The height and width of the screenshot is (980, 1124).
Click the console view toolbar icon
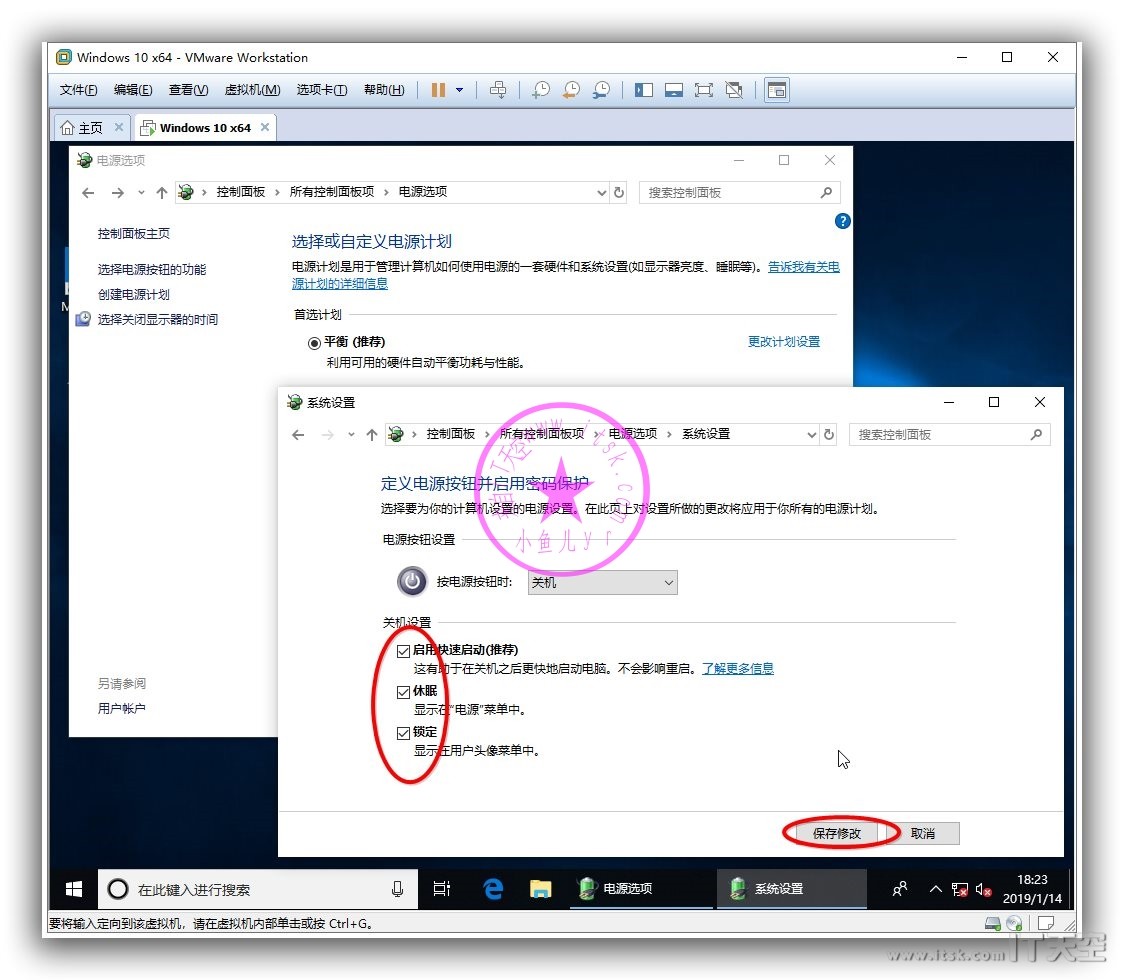pyautogui.click(x=777, y=90)
